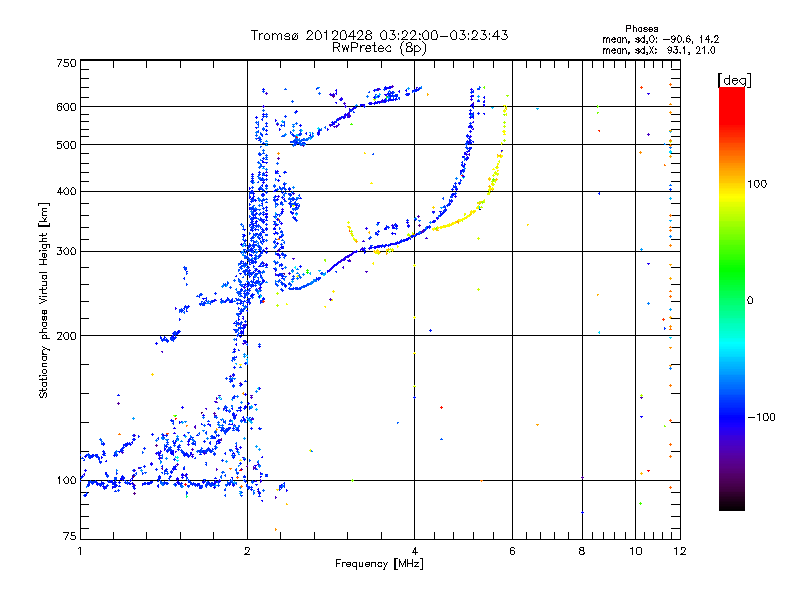Click the dense blue echo cluster near 2 MHz, 300 km

(x=255, y=245)
